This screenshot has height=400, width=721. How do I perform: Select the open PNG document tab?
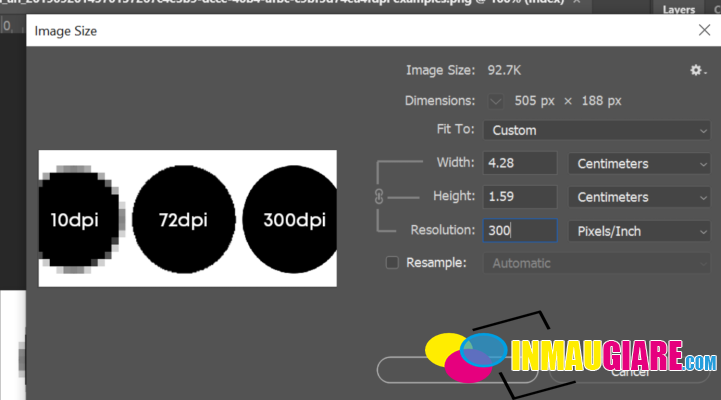coord(300,7)
